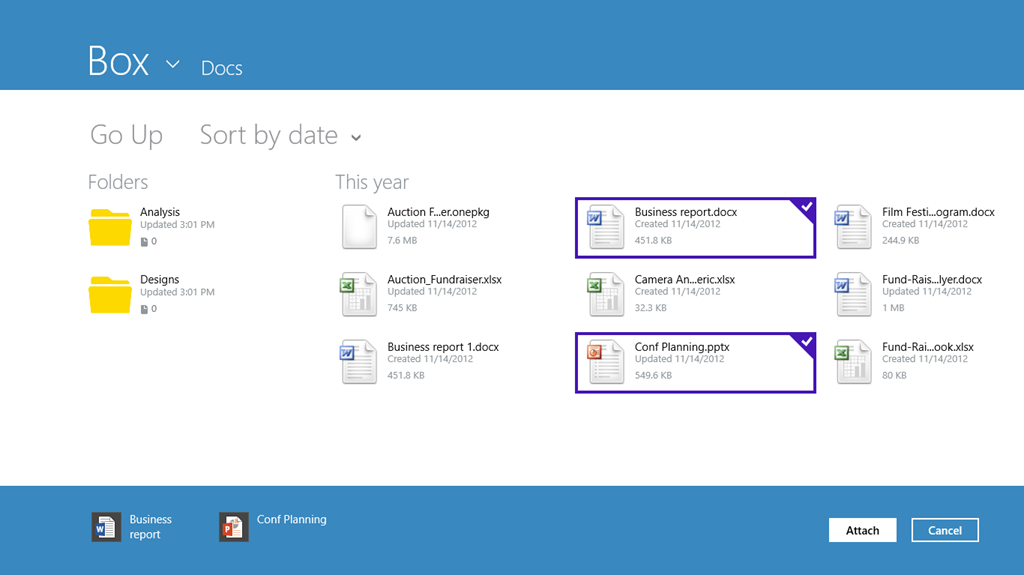Image resolution: width=1024 pixels, height=575 pixels.
Task: Click the Fund-Rai...ook.xlsx file name
Action: coord(928,347)
